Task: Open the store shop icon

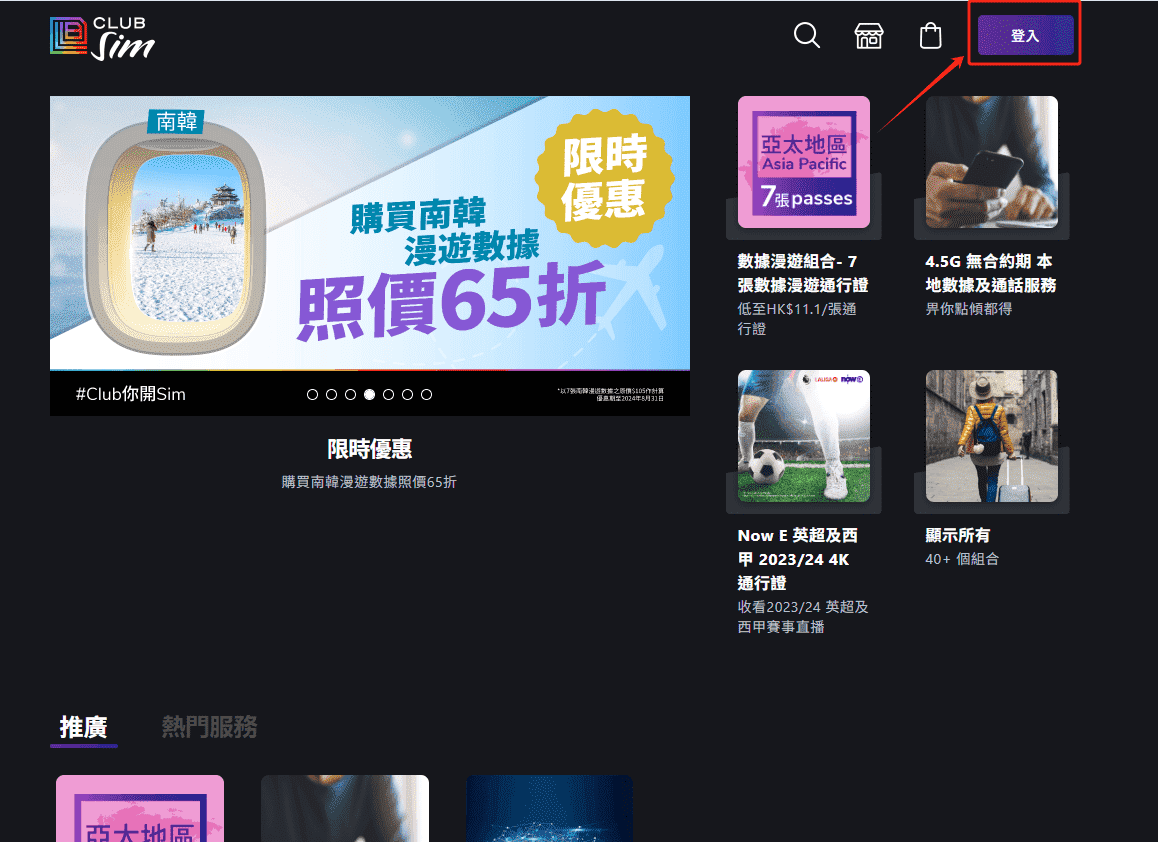Action: [869, 36]
